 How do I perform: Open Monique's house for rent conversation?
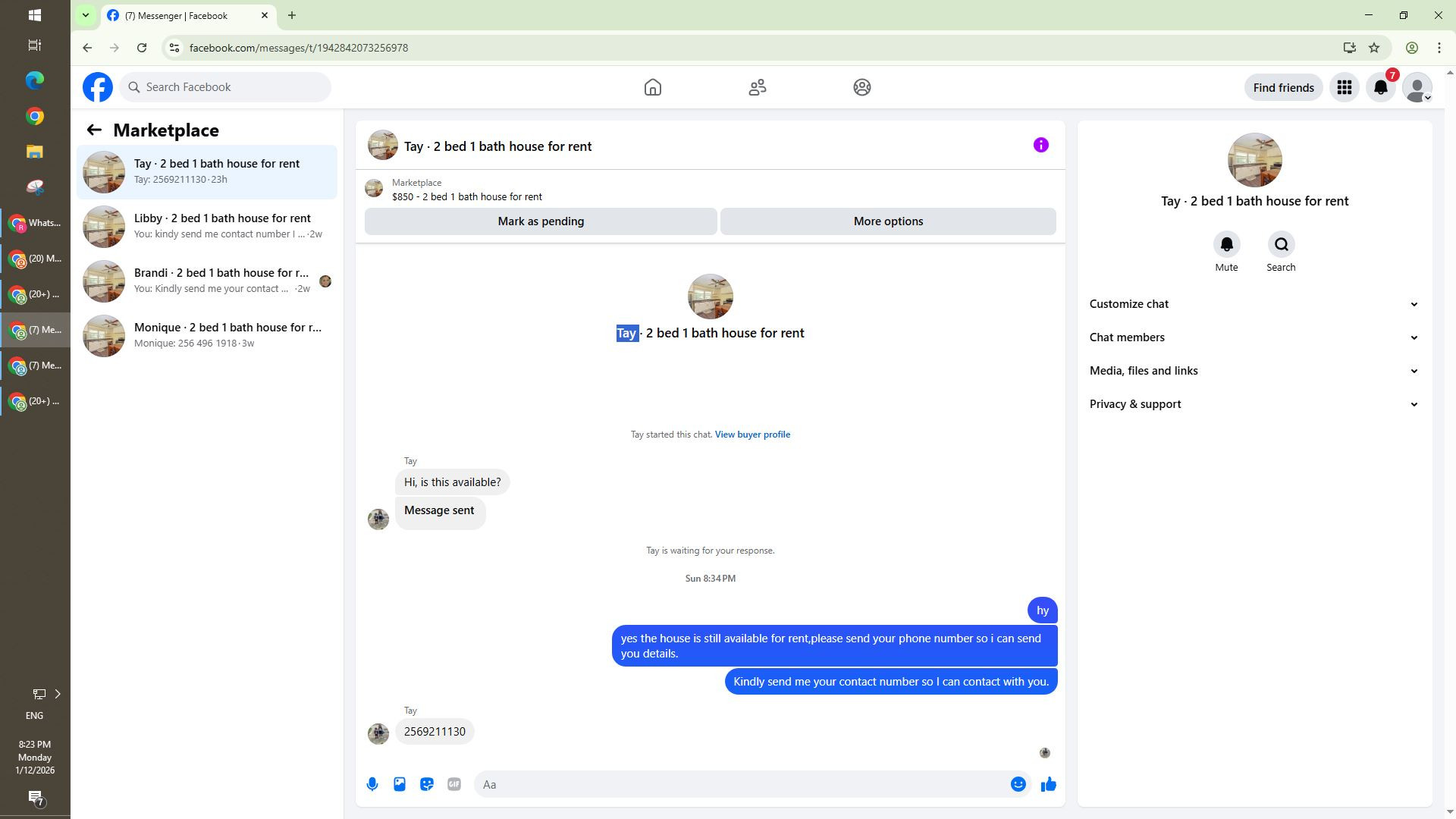tap(207, 335)
